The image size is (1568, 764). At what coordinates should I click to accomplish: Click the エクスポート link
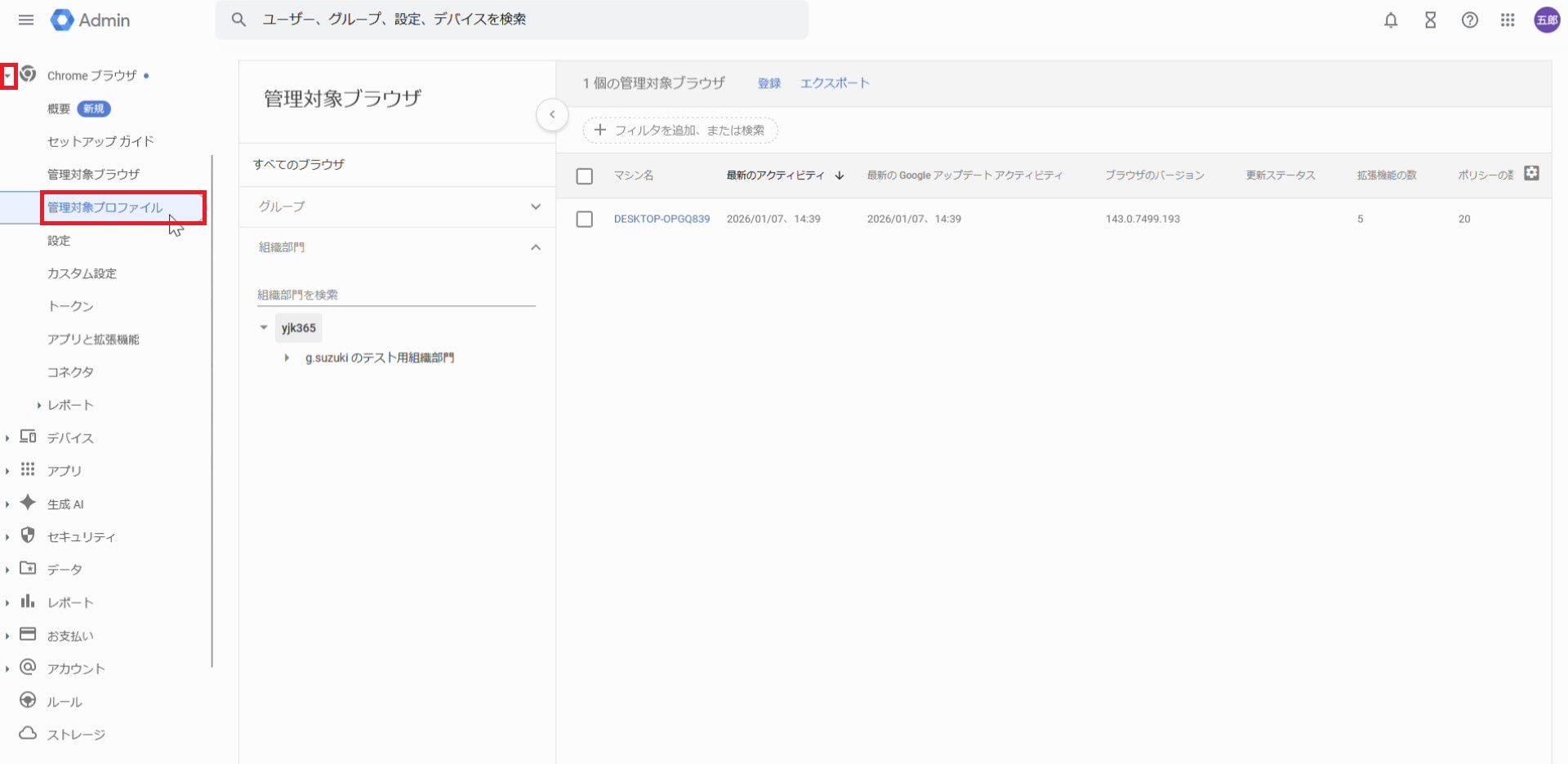834,83
